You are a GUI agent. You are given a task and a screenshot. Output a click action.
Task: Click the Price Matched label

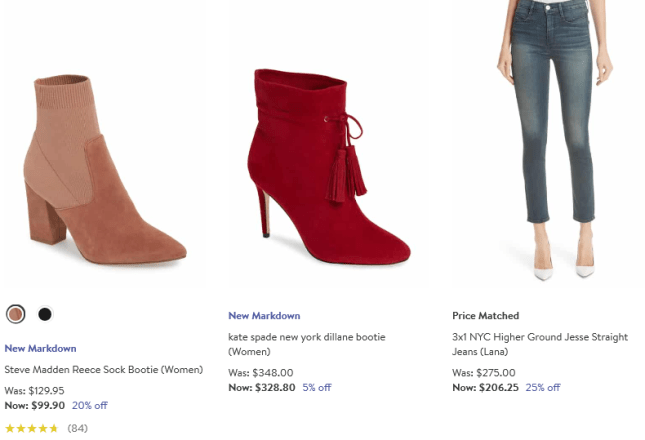485,316
